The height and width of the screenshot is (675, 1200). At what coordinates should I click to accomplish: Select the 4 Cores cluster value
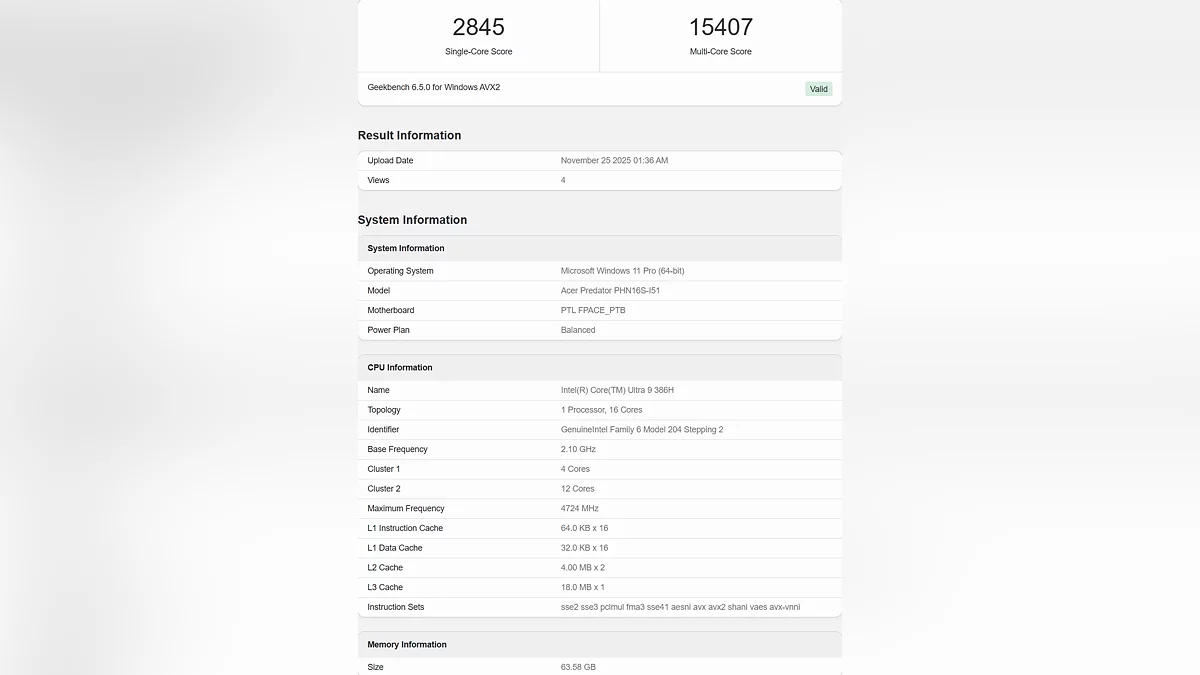coord(576,469)
